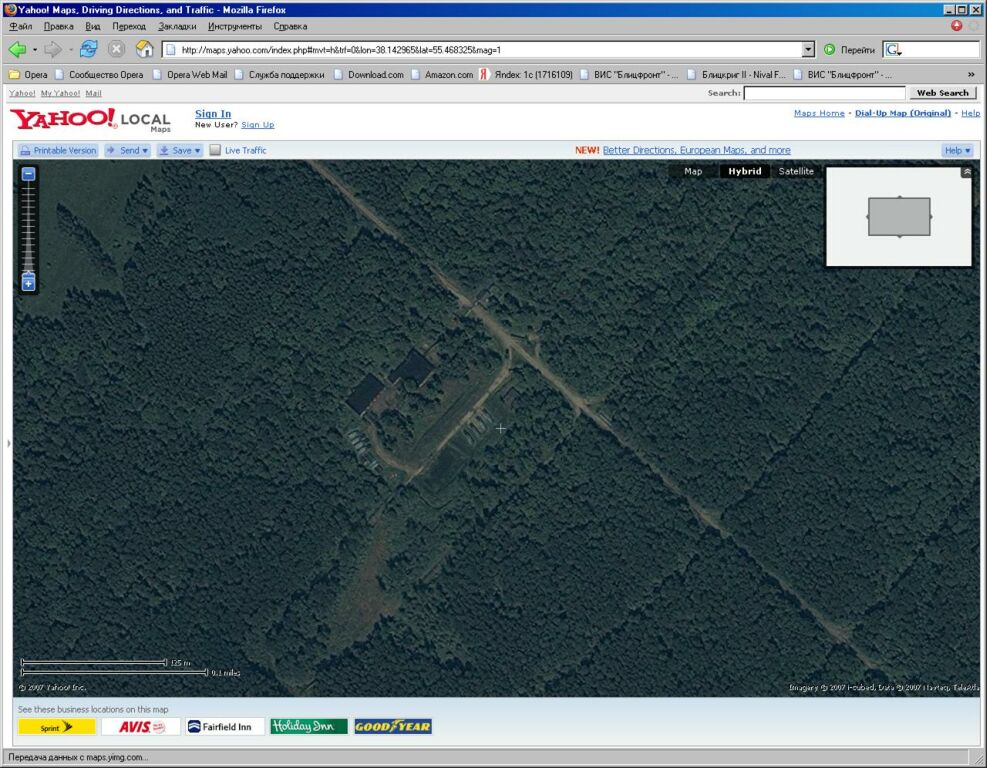
Task: Switch to the Satellite view tab
Action: coord(796,171)
